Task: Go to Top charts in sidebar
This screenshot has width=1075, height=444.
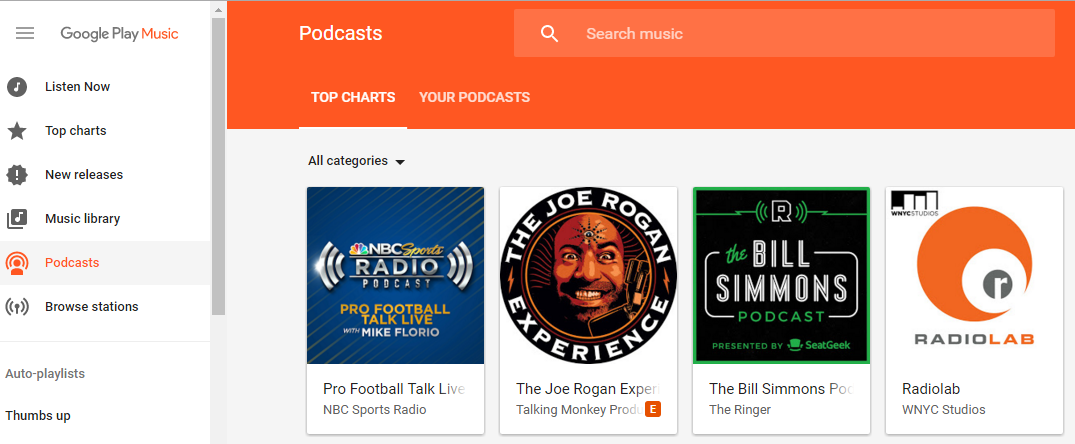Action: tap(106, 131)
